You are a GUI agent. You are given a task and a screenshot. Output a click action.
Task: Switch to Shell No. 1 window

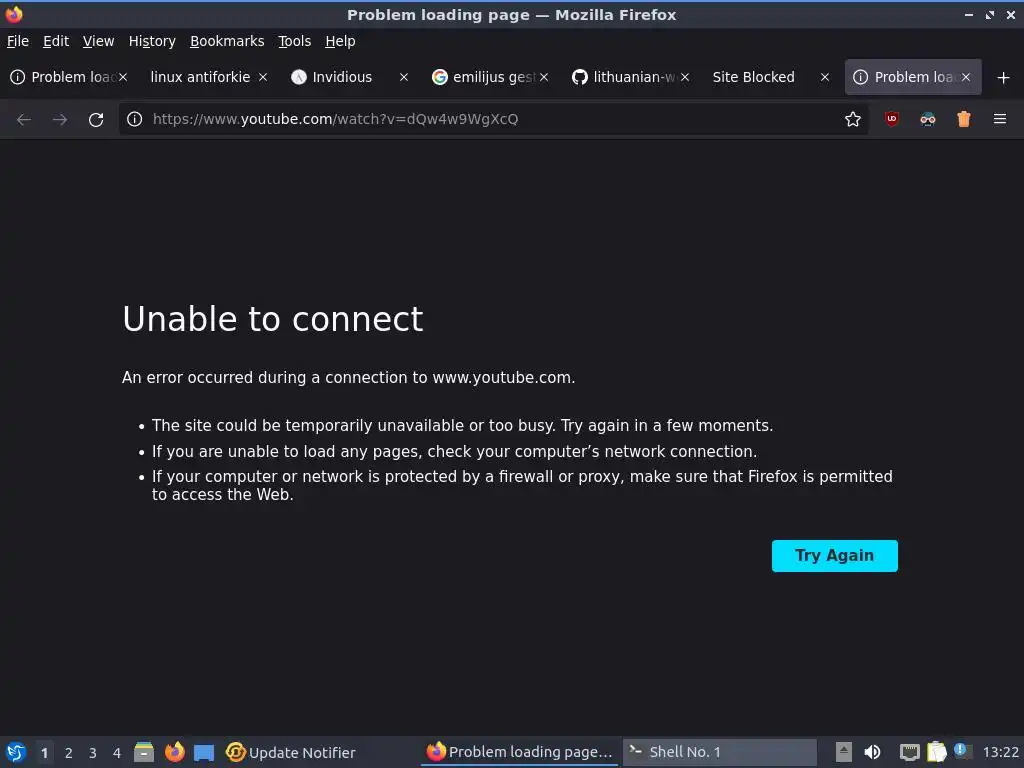tap(720, 752)
